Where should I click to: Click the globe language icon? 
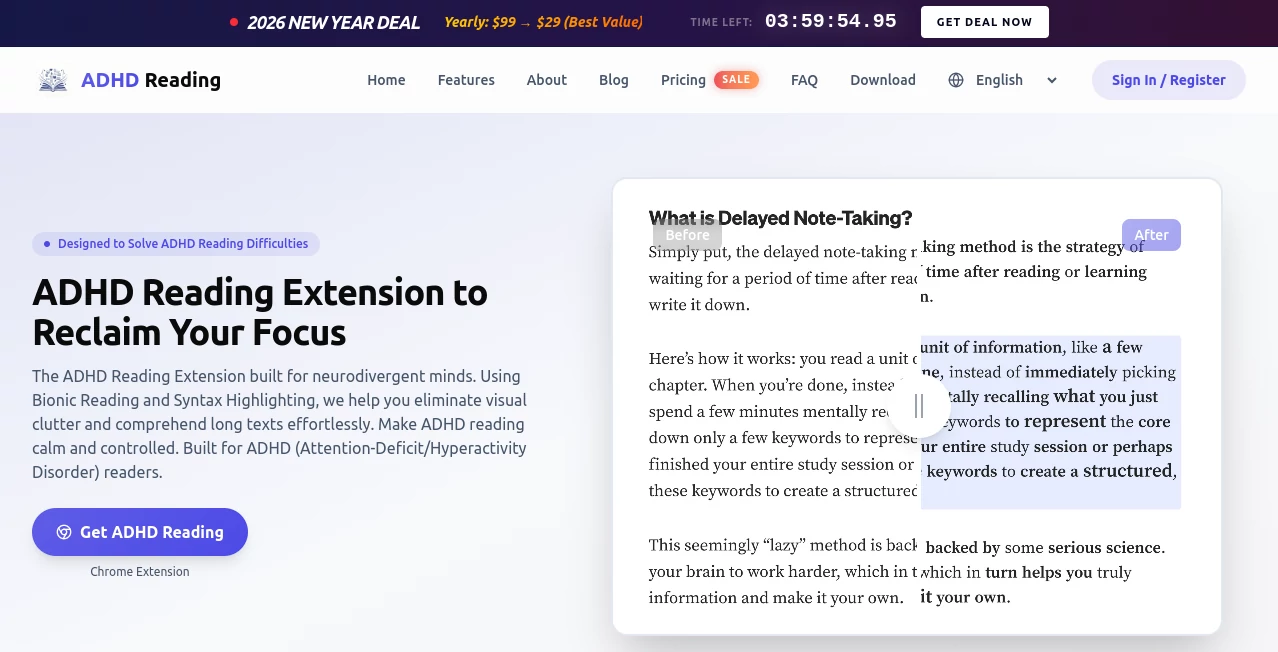click(x=956, y=80)
